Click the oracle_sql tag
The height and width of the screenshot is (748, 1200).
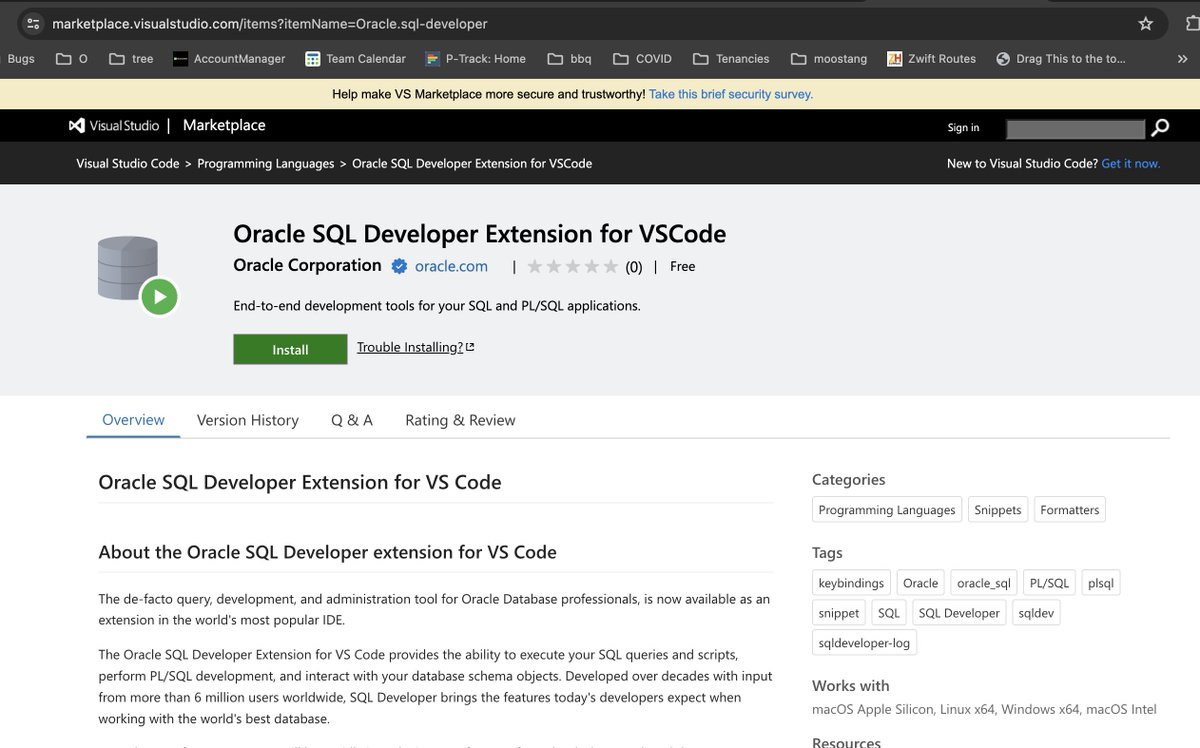[984, 583]
